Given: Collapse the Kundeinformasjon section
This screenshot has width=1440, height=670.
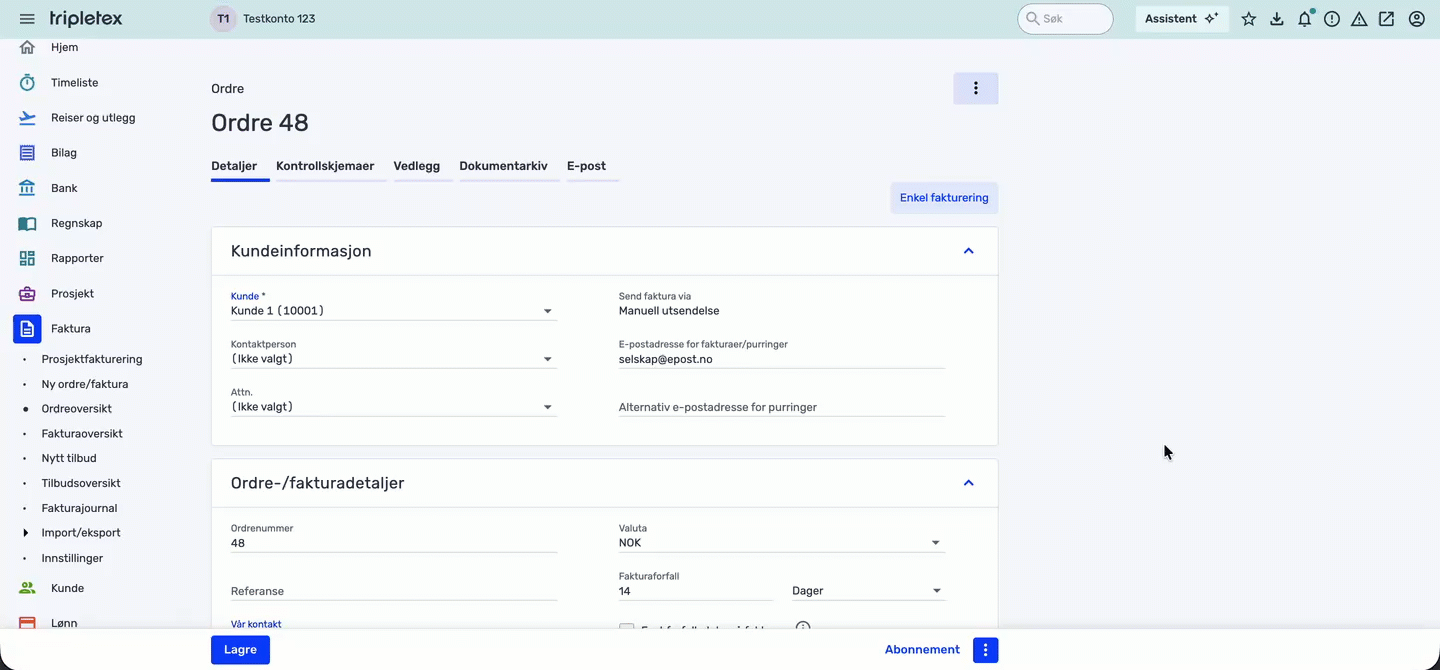Looking at the screenshot, I should pyautogui.click(x=968, y=251).
